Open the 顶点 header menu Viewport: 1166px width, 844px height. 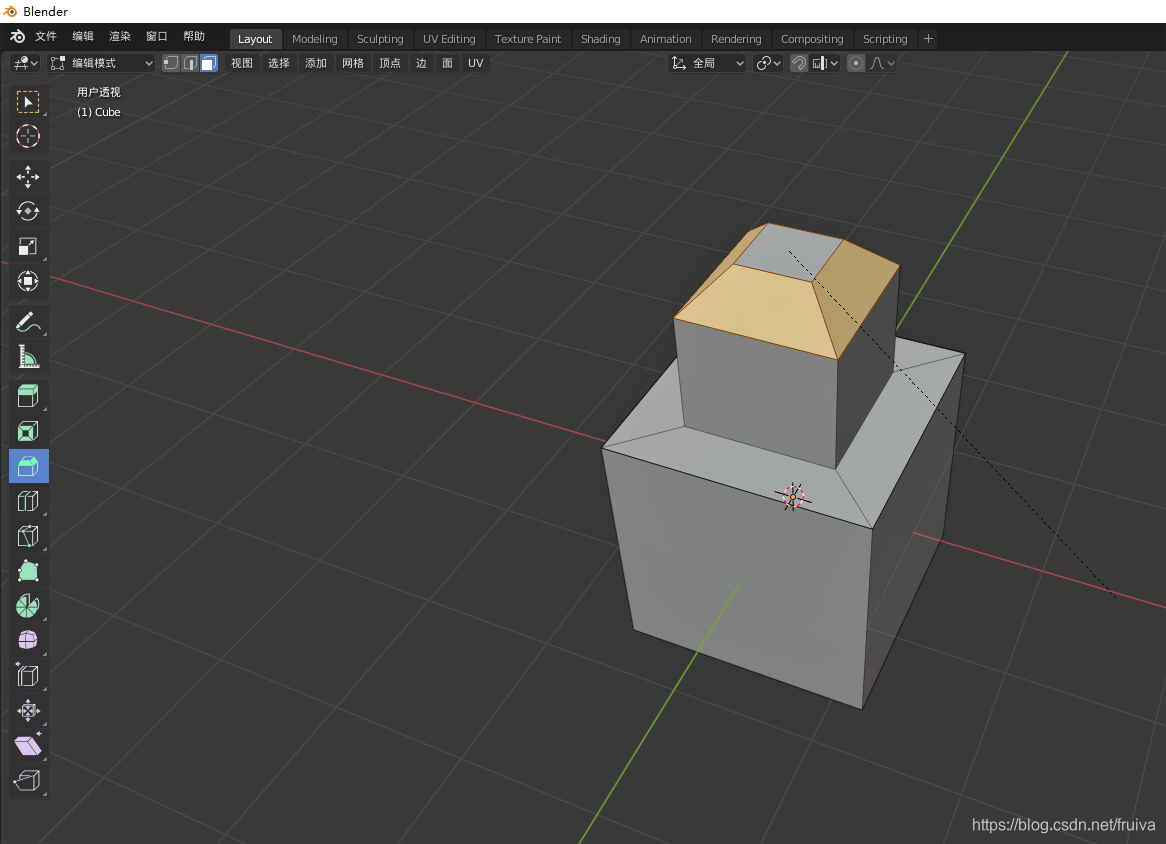coord(390,63)
